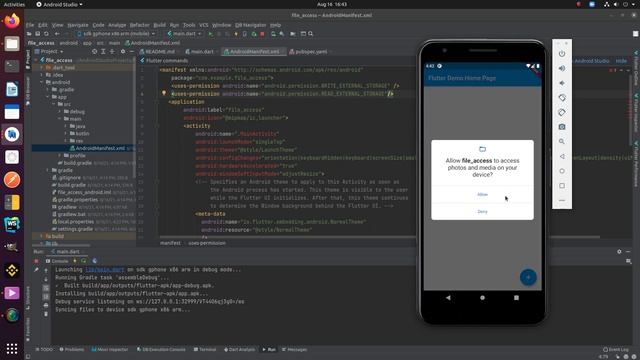Click red stop icon in Run panel
Viewport: 640px width, 360px height.
36,261
